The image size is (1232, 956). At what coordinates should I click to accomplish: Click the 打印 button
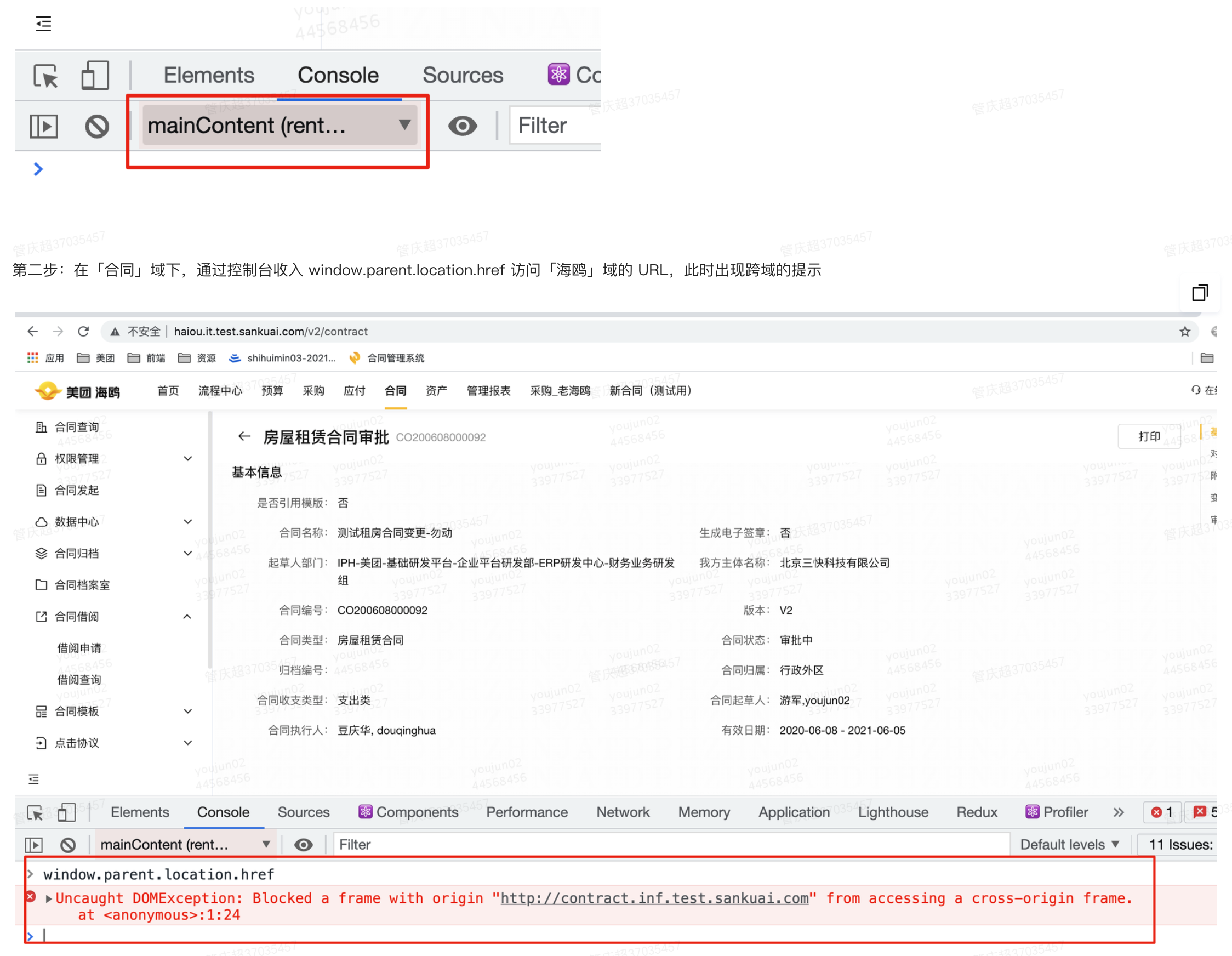1149,436
